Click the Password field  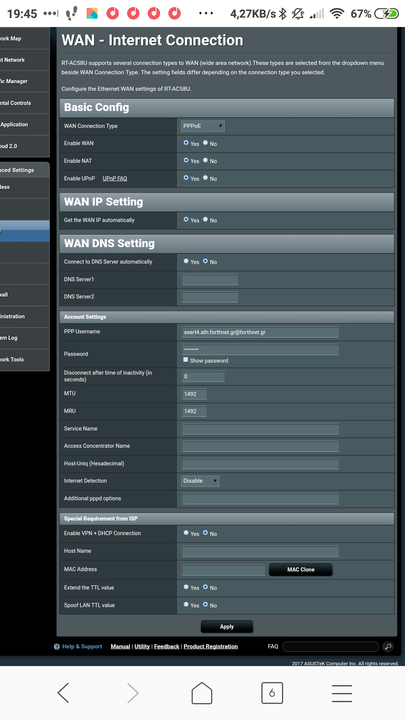260,350
